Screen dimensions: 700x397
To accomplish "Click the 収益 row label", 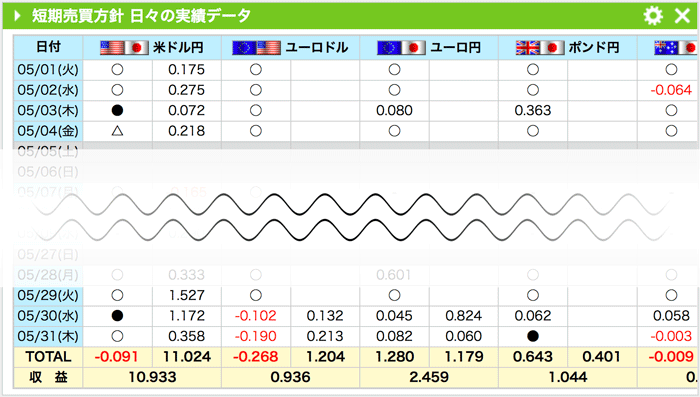I will [48, 377].
